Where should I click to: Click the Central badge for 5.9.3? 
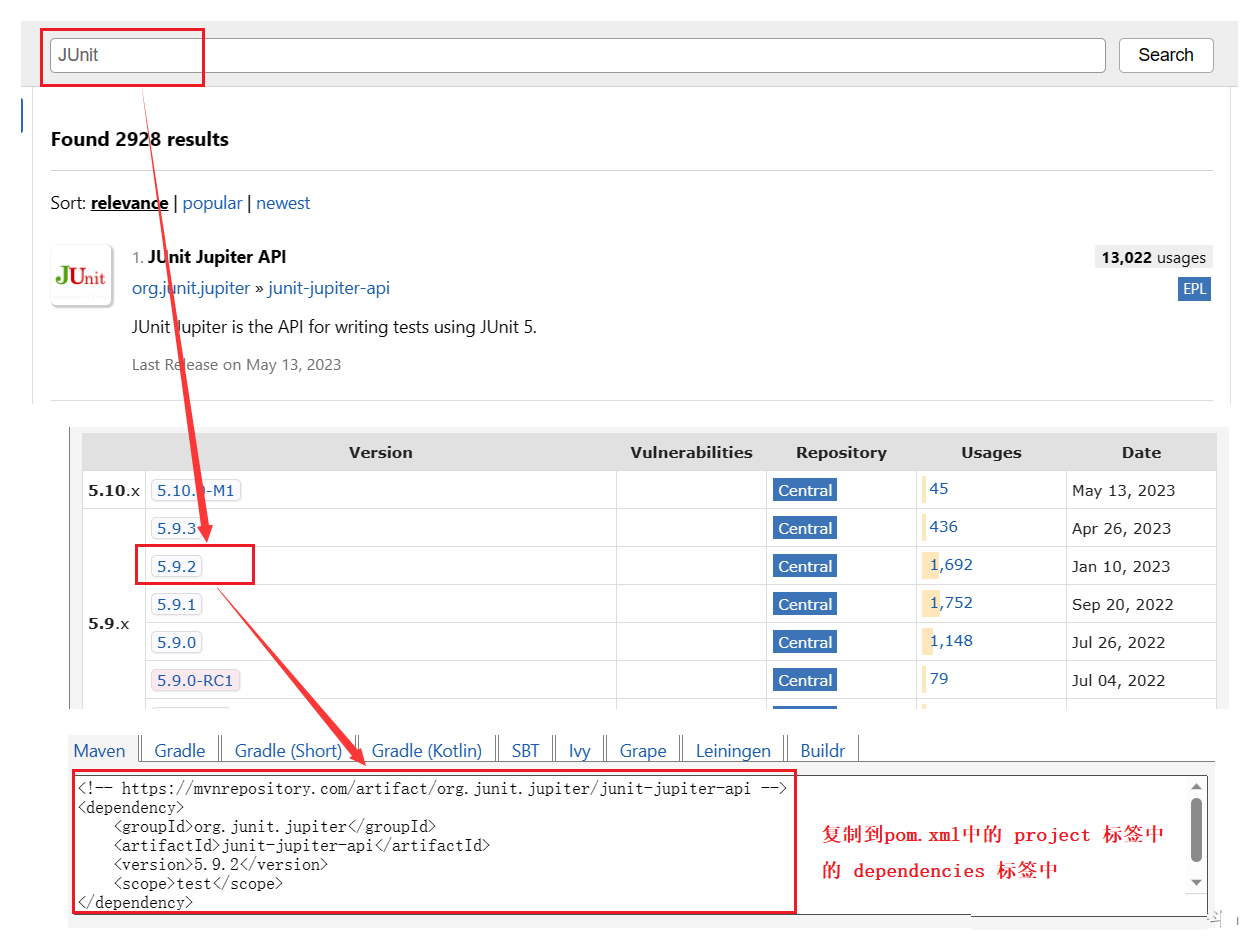pyautogui.click(x=805, y=528)
